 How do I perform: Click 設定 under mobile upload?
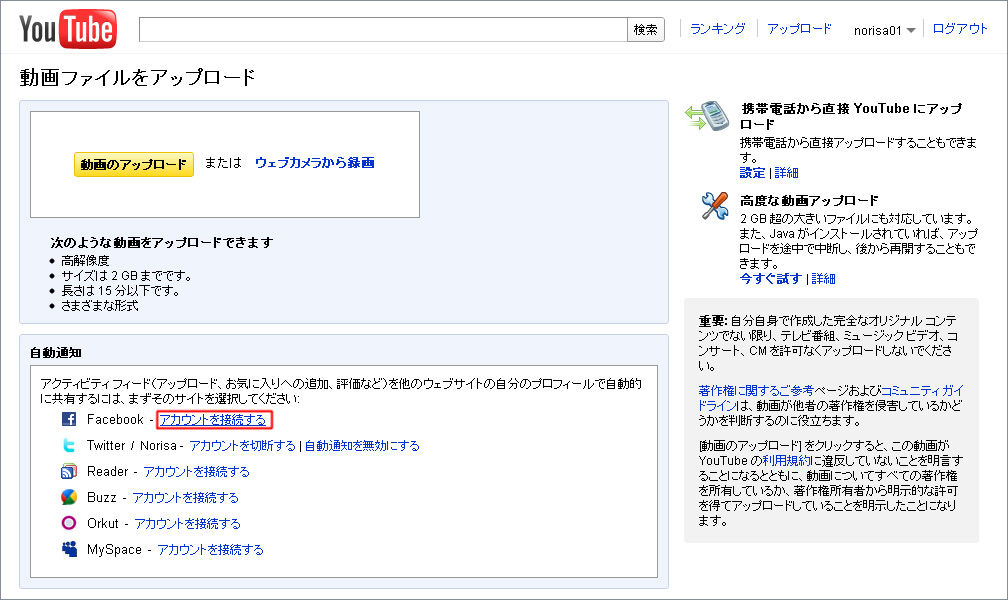(x=752, y=173)
